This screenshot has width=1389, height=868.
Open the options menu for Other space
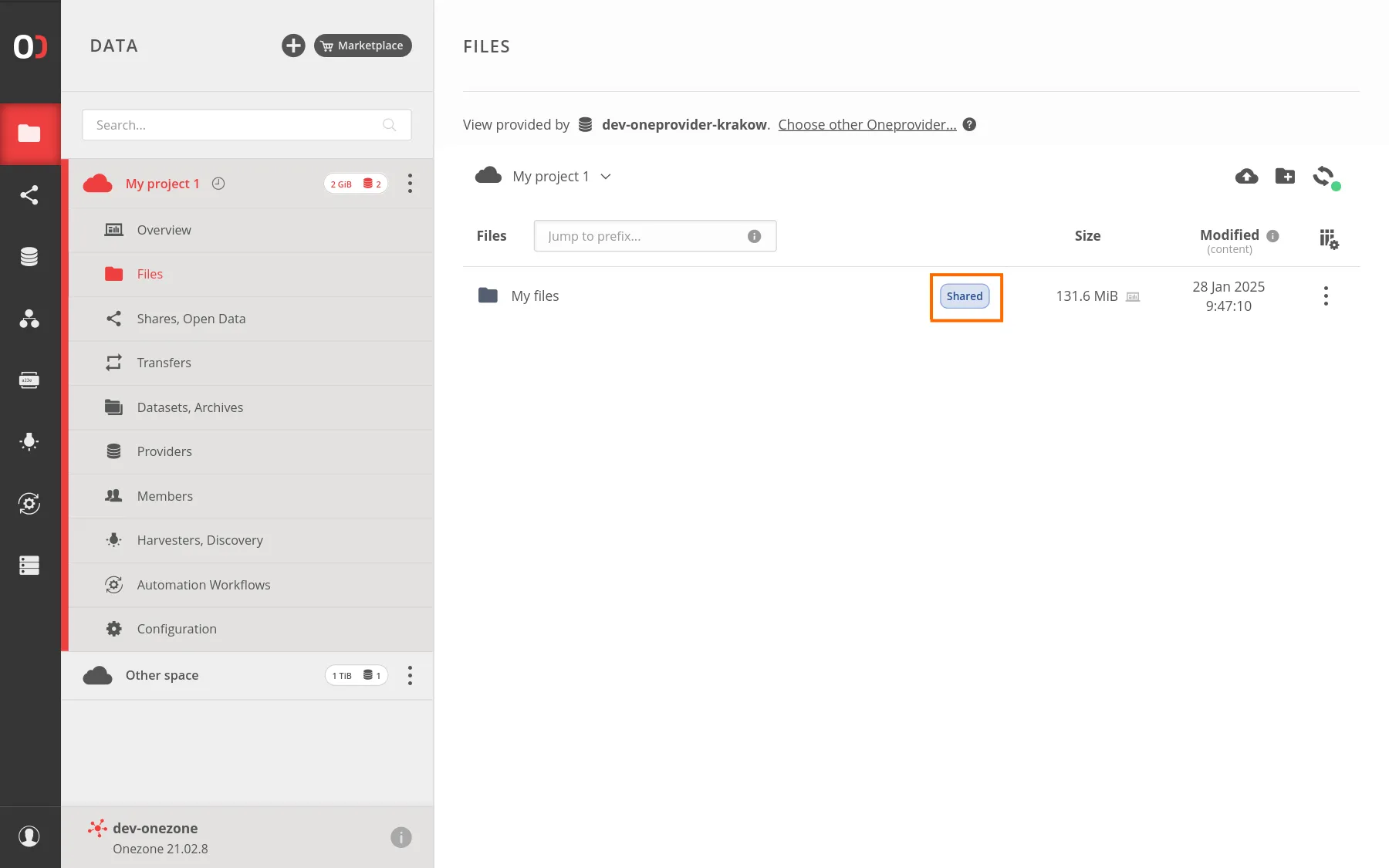410,675
